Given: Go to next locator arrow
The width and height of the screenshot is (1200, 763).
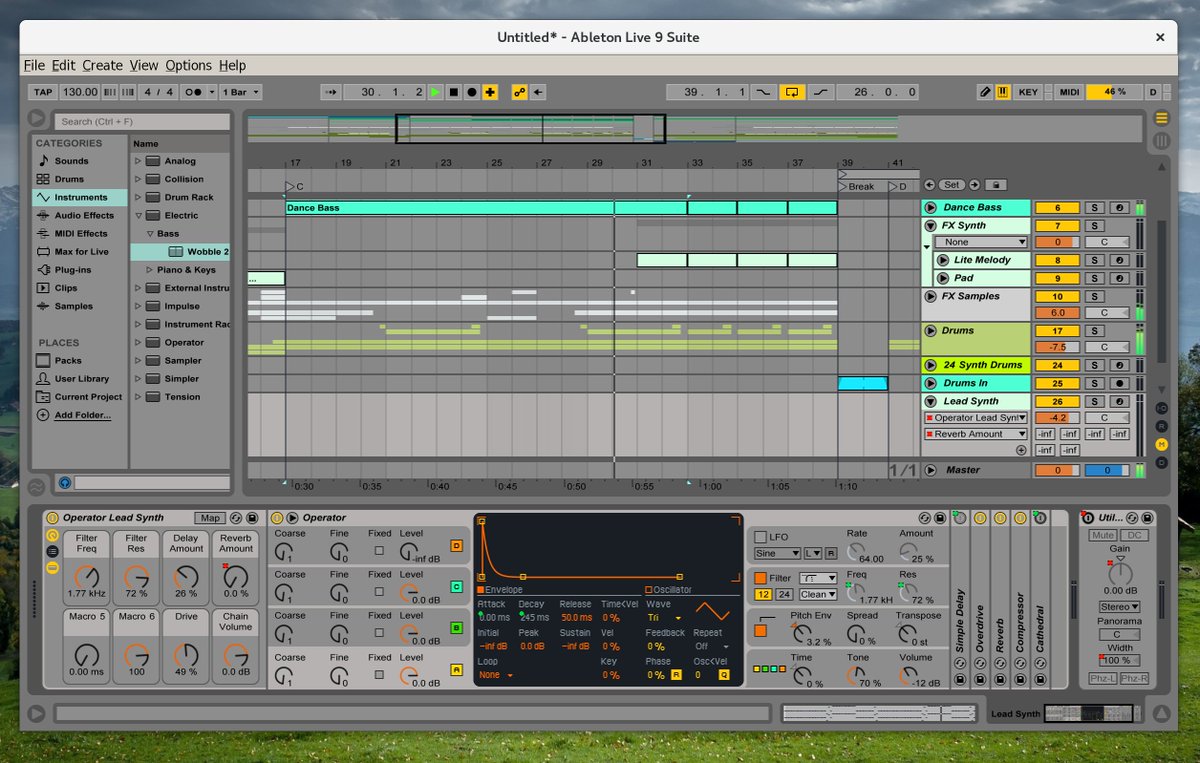Looking at the screenshot, I should (973, 185).
